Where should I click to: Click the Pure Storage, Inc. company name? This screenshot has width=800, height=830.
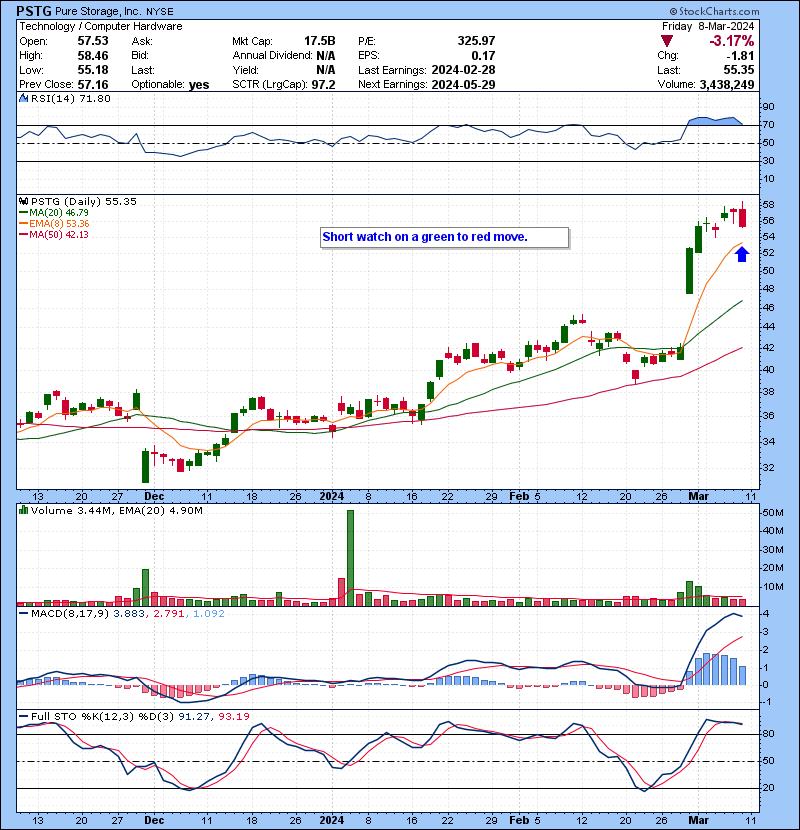coord(98,12)
